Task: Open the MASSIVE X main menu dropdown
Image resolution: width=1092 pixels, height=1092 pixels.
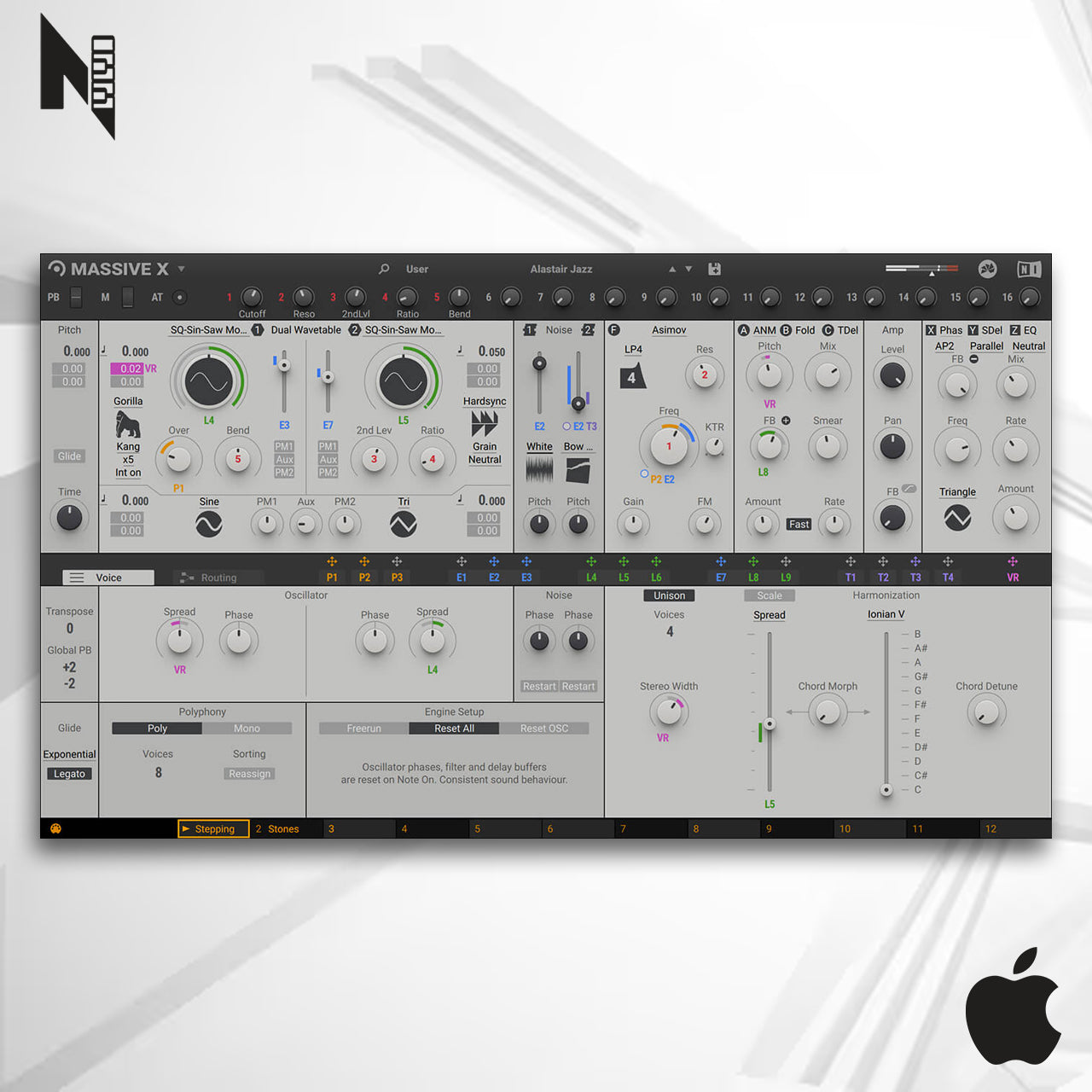Action: click(181, 268)
